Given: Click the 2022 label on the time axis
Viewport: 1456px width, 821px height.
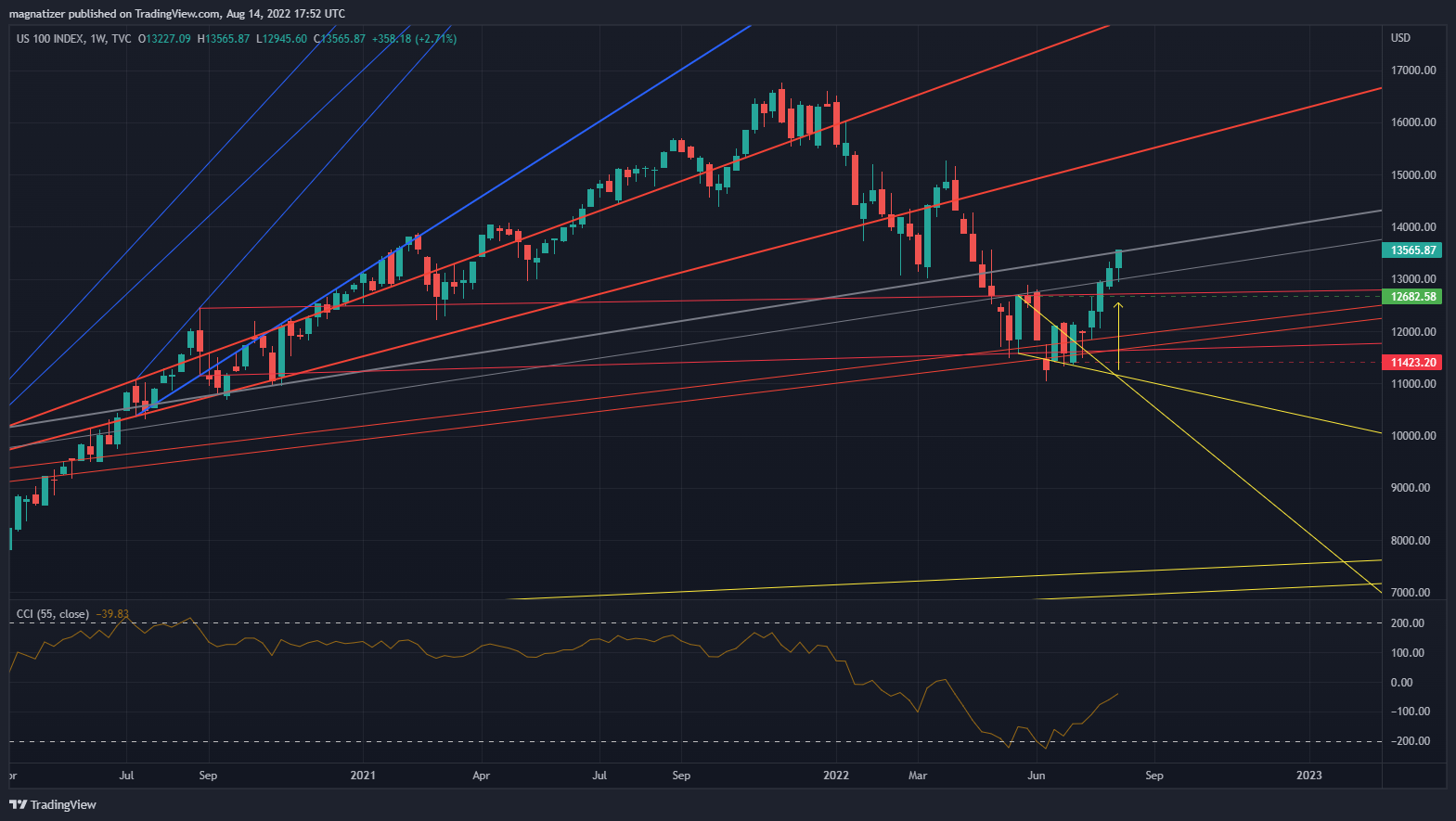Looking at the screenshot, I should coord(836,776).
